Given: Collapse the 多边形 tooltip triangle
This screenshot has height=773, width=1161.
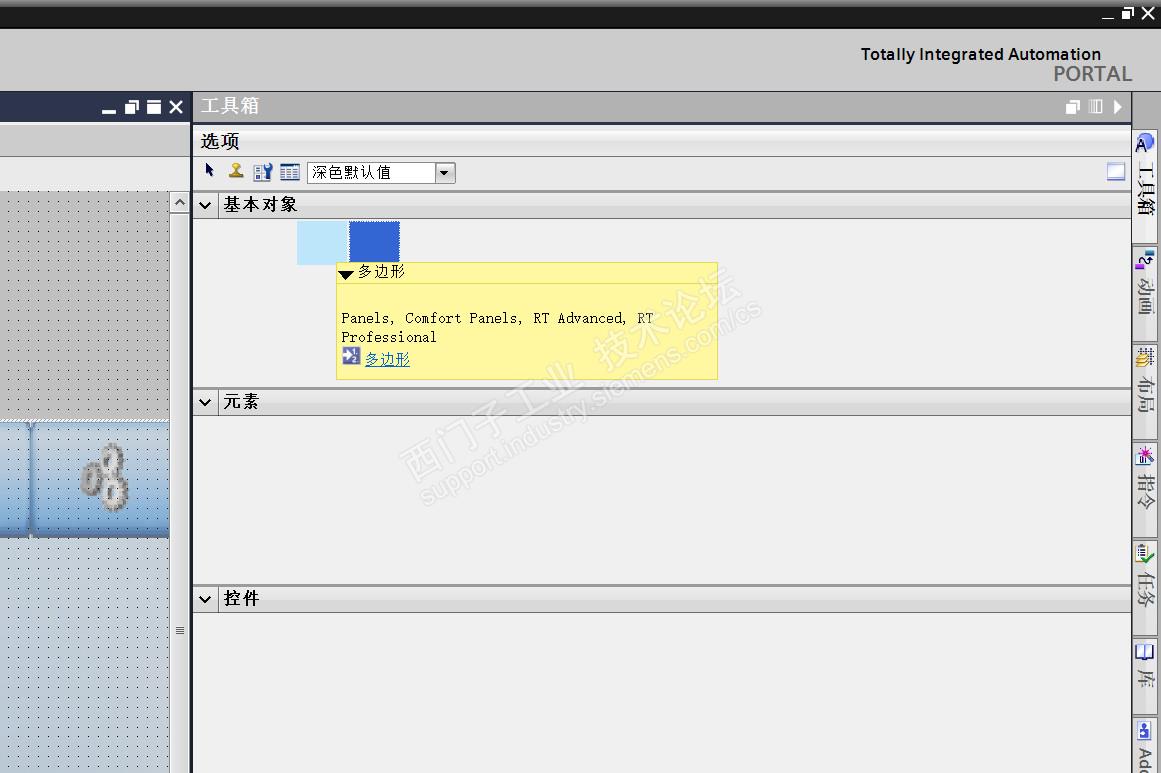Looking at the screenshot, I should tap(346, 275).
